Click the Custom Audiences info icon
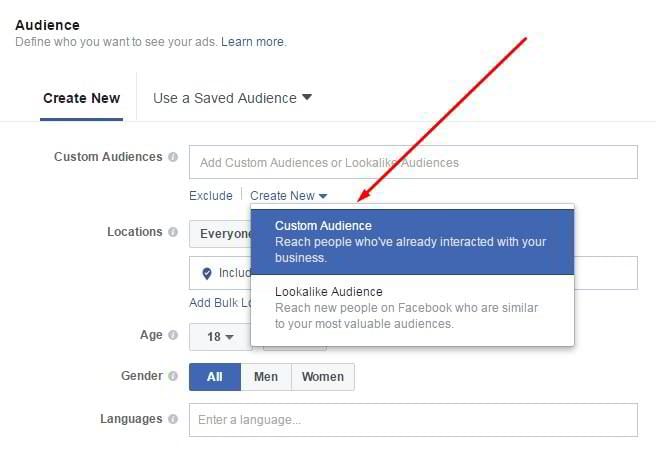 click(x=173, y=158)
